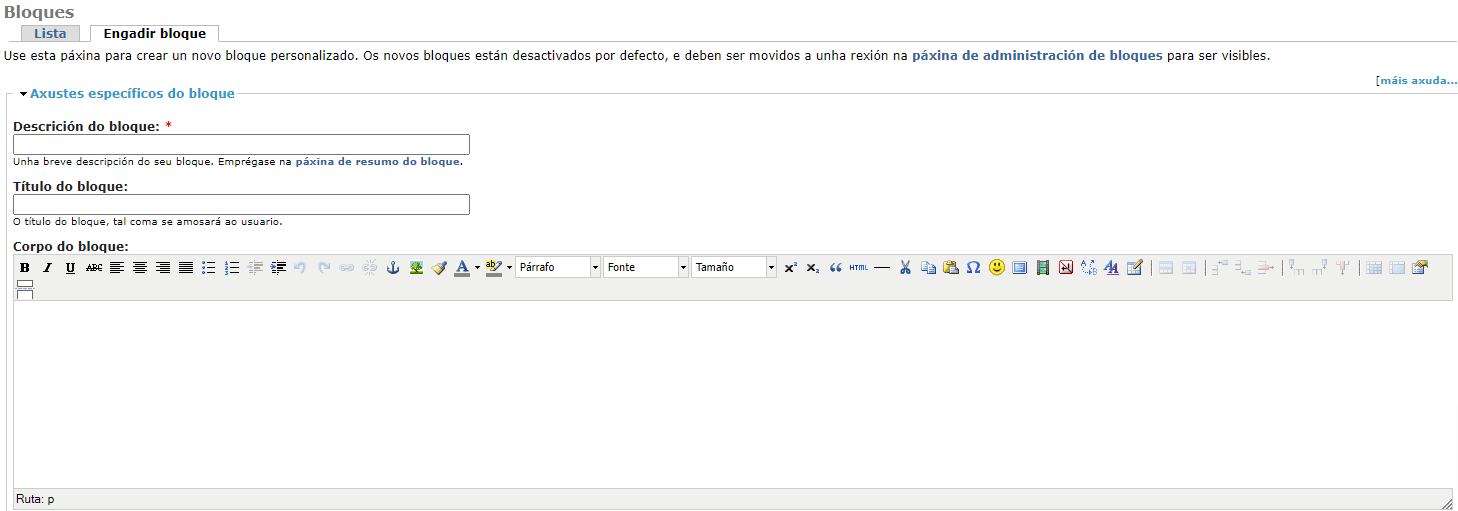Apply background highlight color

[493, 267]
